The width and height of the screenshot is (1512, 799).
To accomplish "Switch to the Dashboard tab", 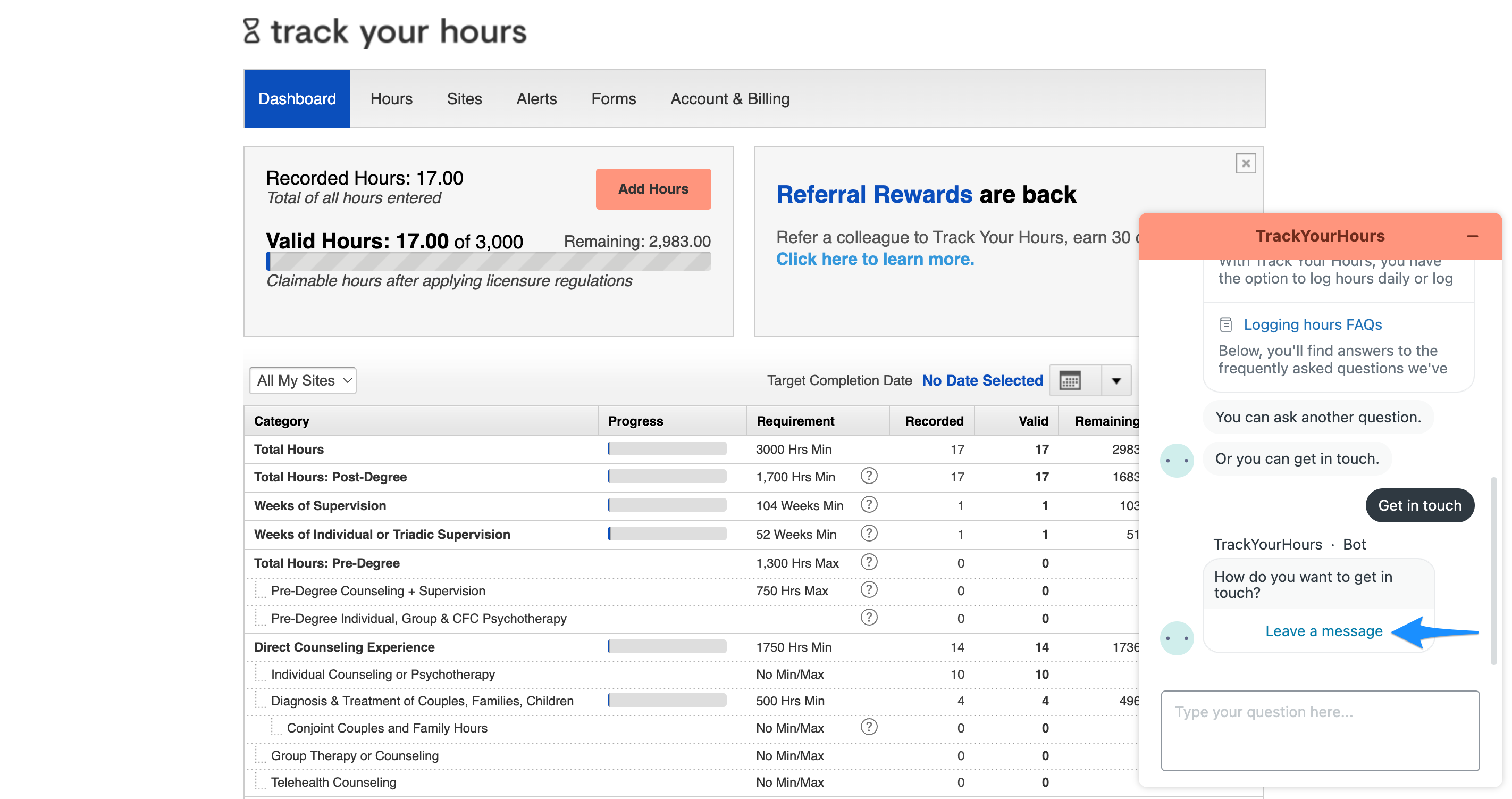I will click(297, 99).
